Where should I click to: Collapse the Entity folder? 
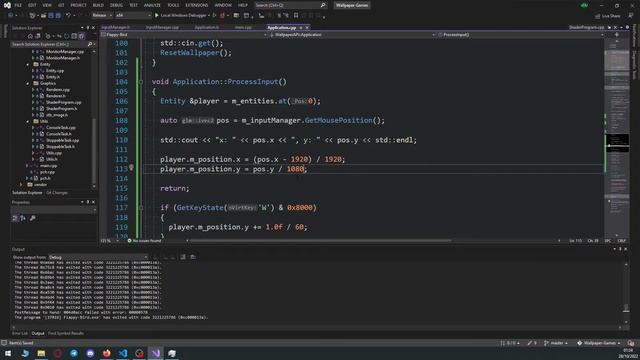point(28,64)
